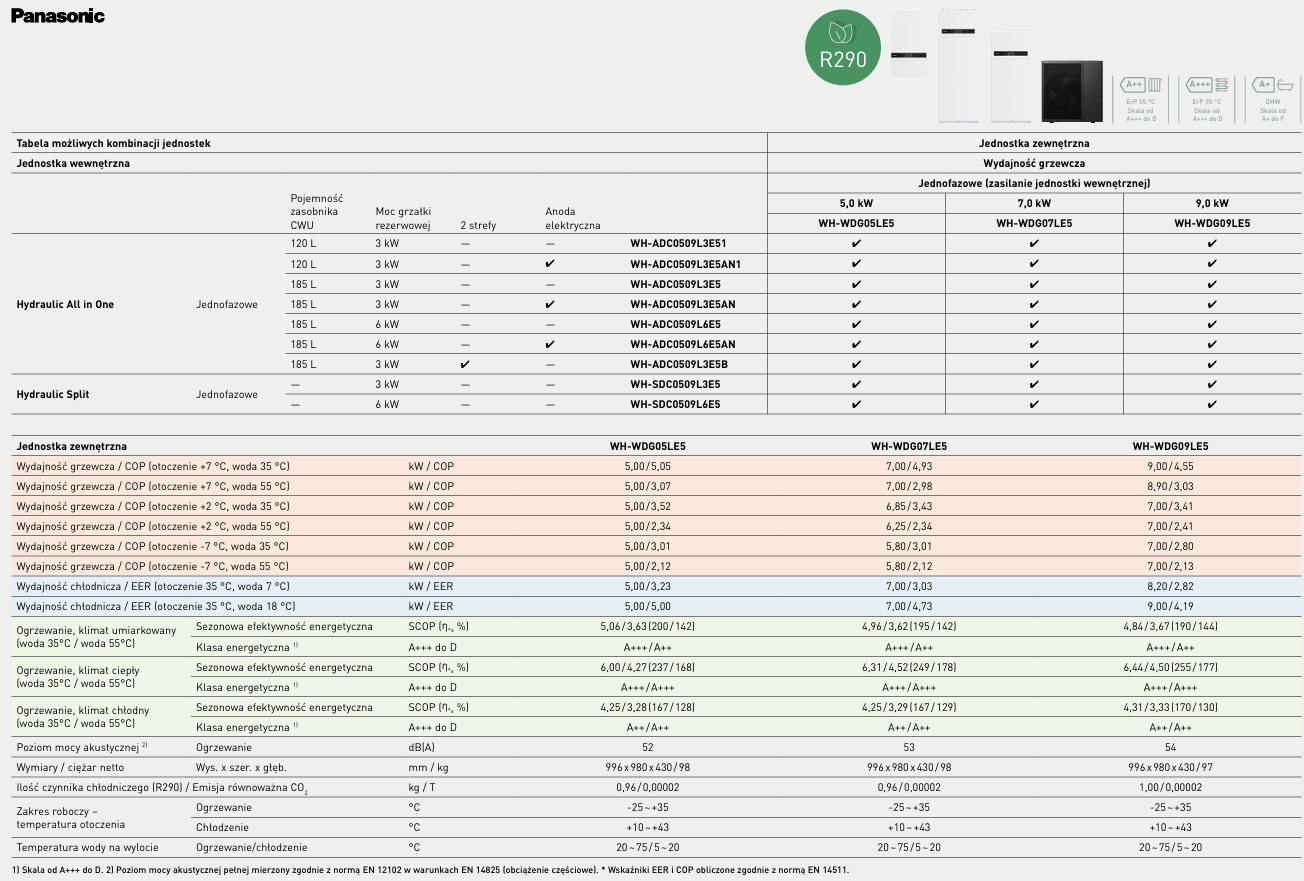The height and width of the screenshot is (881, 1304).
Task: Click the 'Hydraulic Split' row label
Action: pos(53,394)
